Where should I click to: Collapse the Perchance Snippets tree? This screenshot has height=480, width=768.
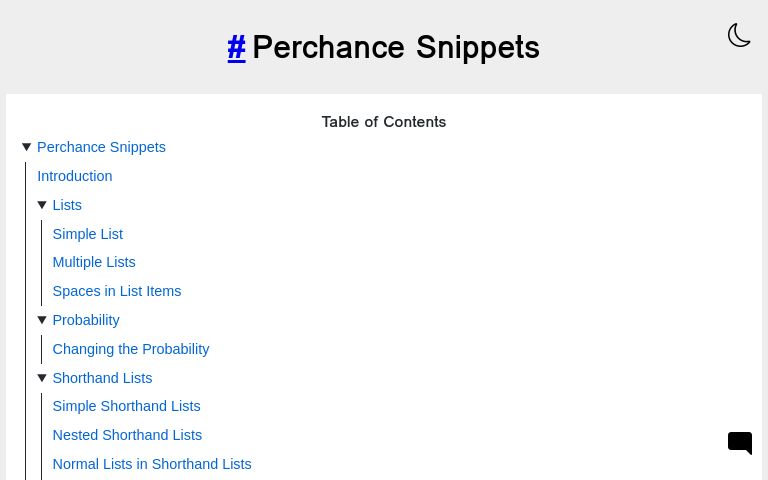click(27, 147)
